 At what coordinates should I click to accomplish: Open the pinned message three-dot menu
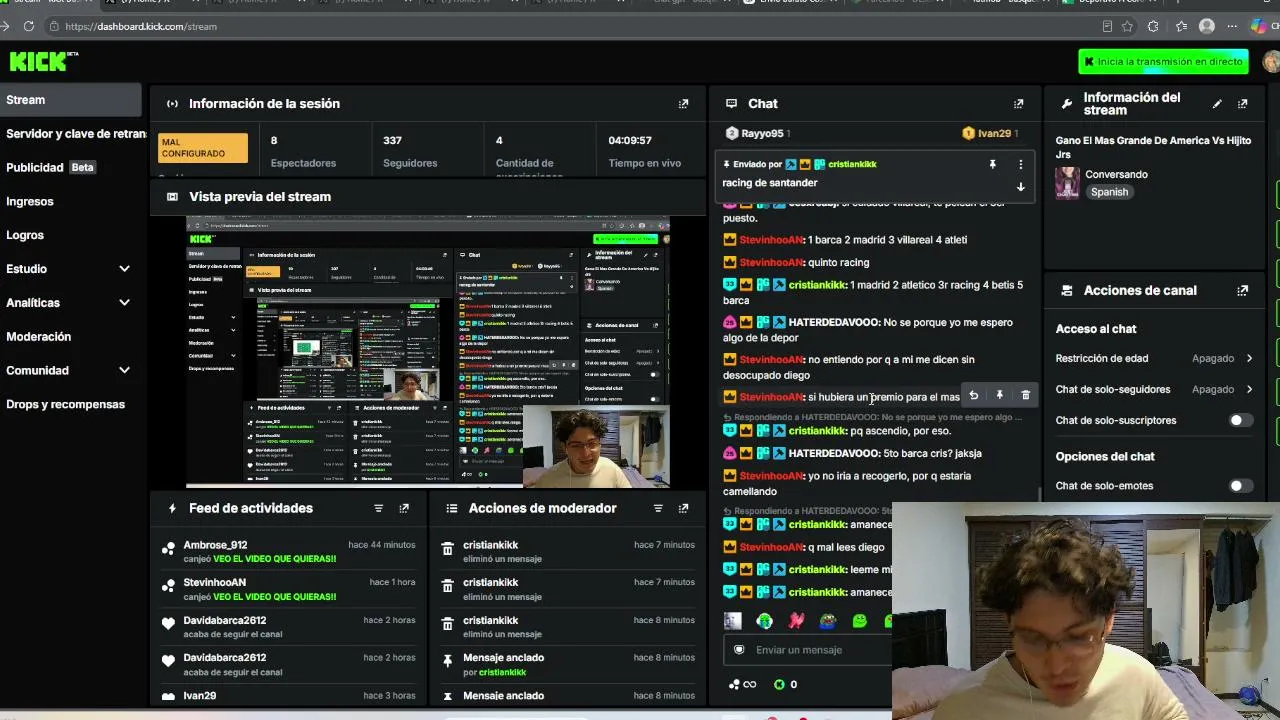coord(1020,164)
